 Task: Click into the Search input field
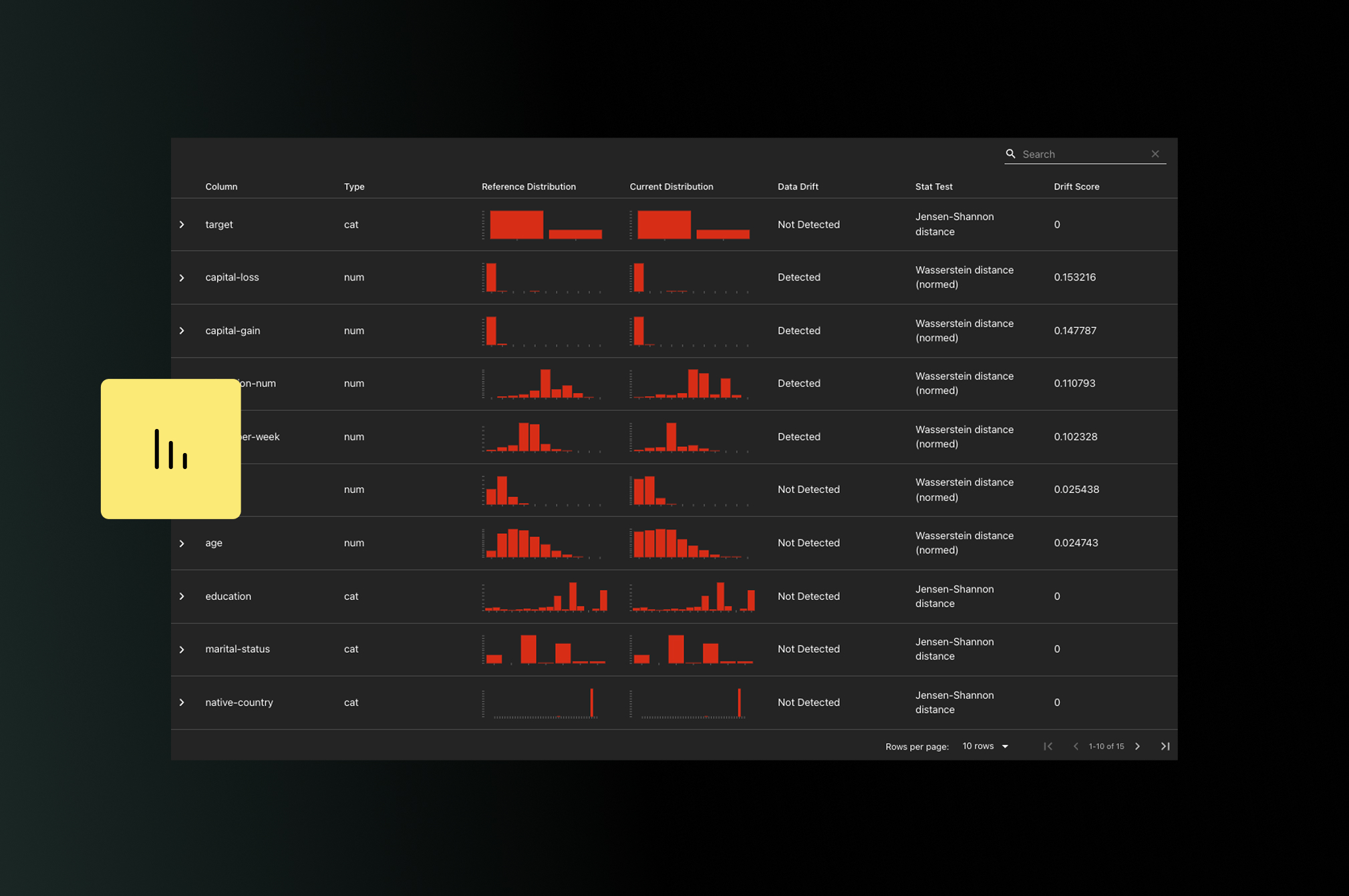(x=1082, y=154)
